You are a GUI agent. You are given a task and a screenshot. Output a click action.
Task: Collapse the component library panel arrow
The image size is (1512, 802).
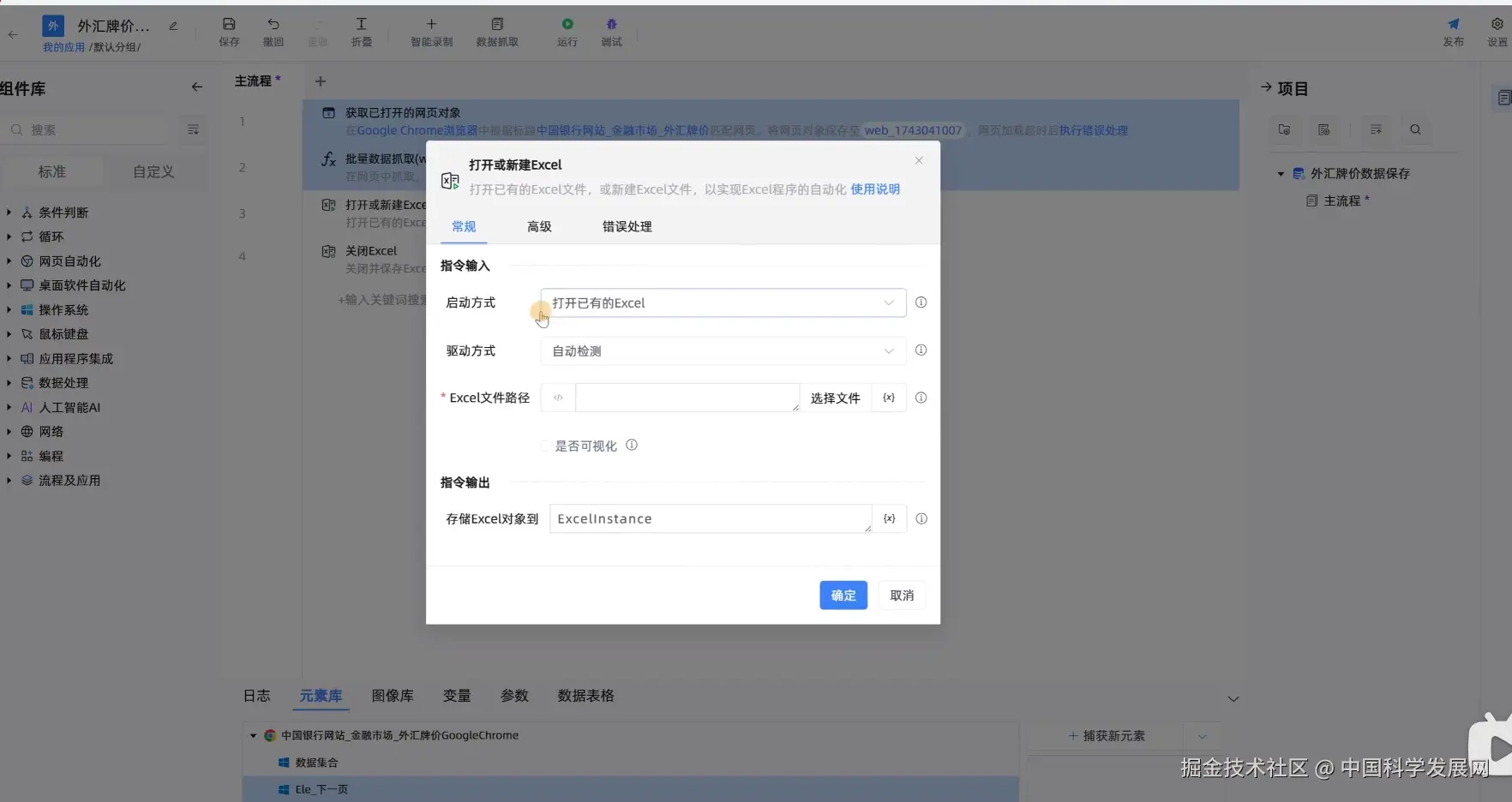point(197,87)
